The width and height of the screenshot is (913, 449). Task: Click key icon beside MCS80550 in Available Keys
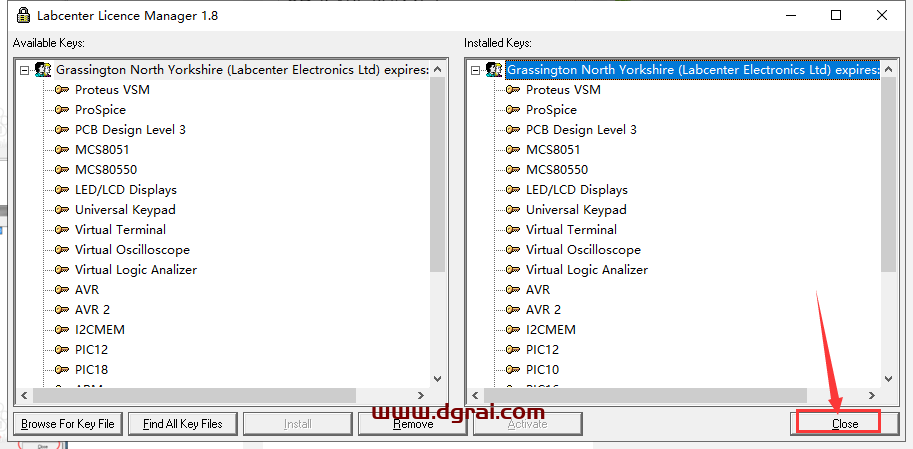click(62, 169)
